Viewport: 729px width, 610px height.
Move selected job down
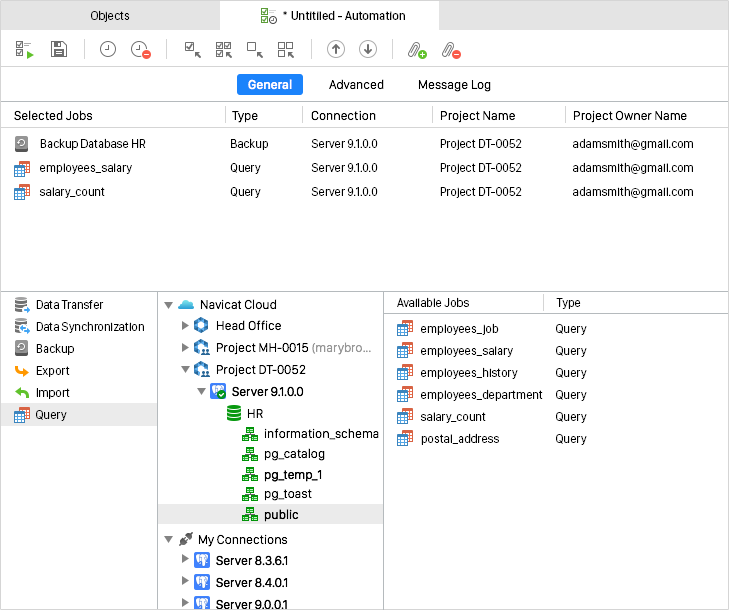[x=368, y=49]
